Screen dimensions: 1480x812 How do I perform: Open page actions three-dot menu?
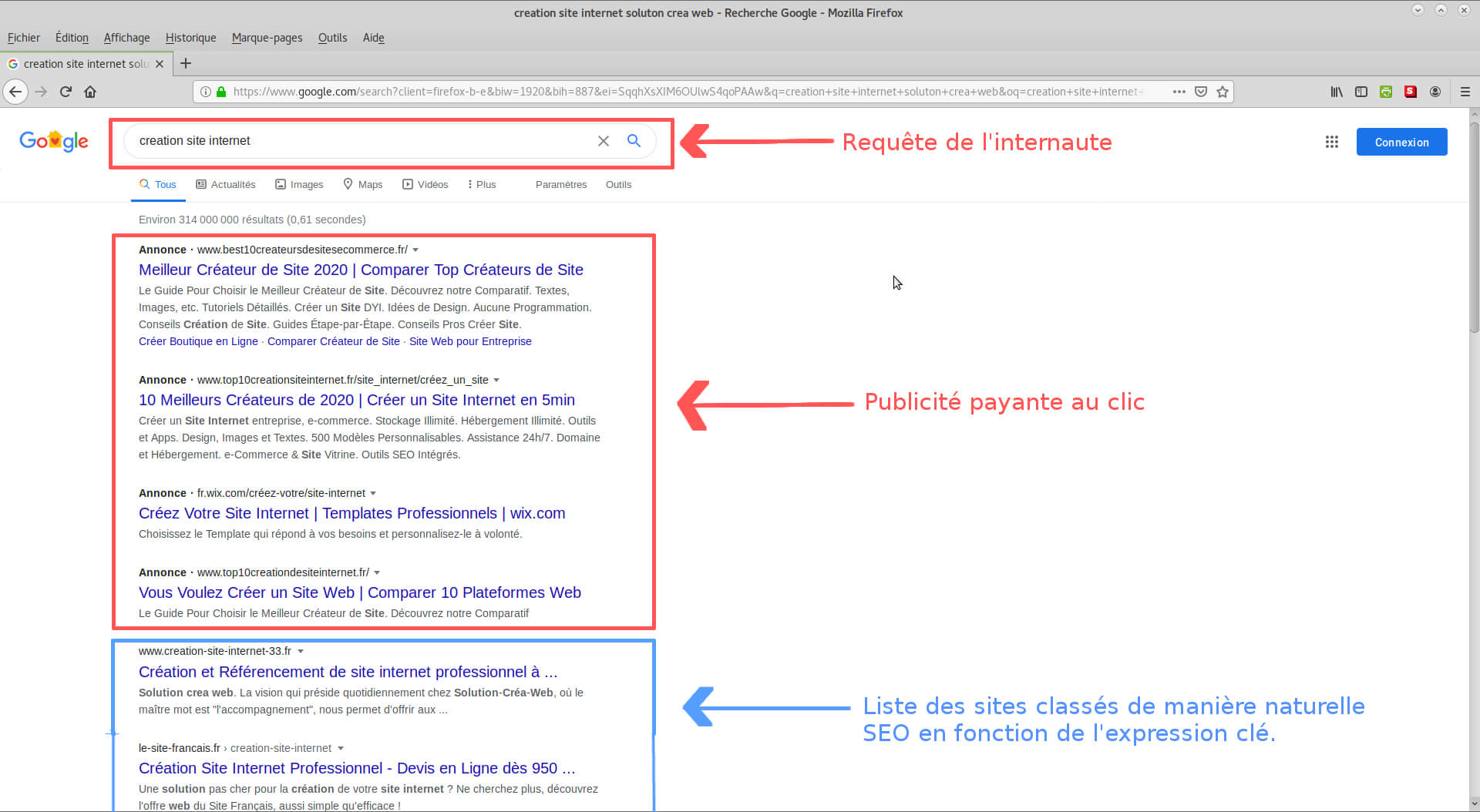click(x=1179, y=92)
